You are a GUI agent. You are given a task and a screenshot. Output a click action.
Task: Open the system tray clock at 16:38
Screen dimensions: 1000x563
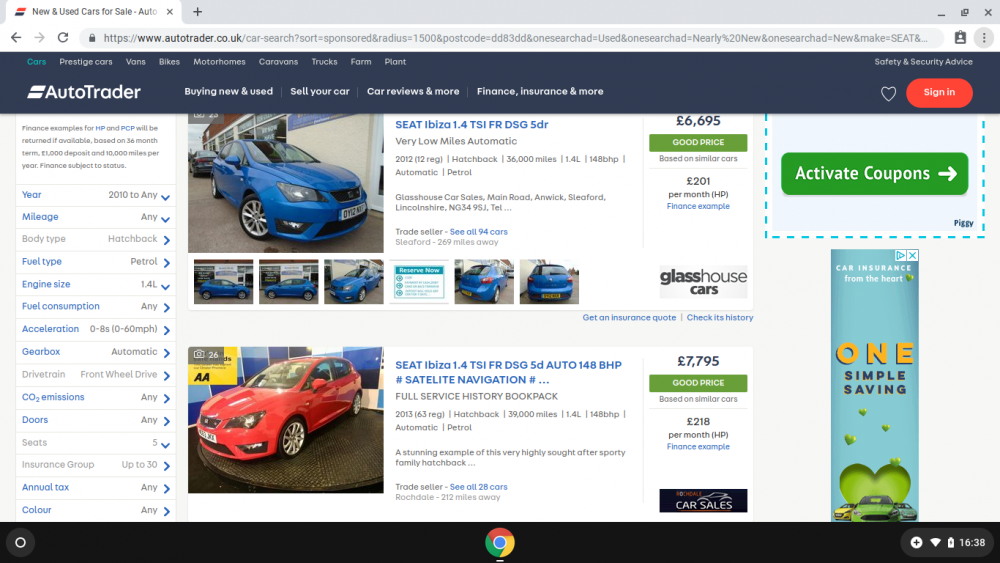click(972, 543)
